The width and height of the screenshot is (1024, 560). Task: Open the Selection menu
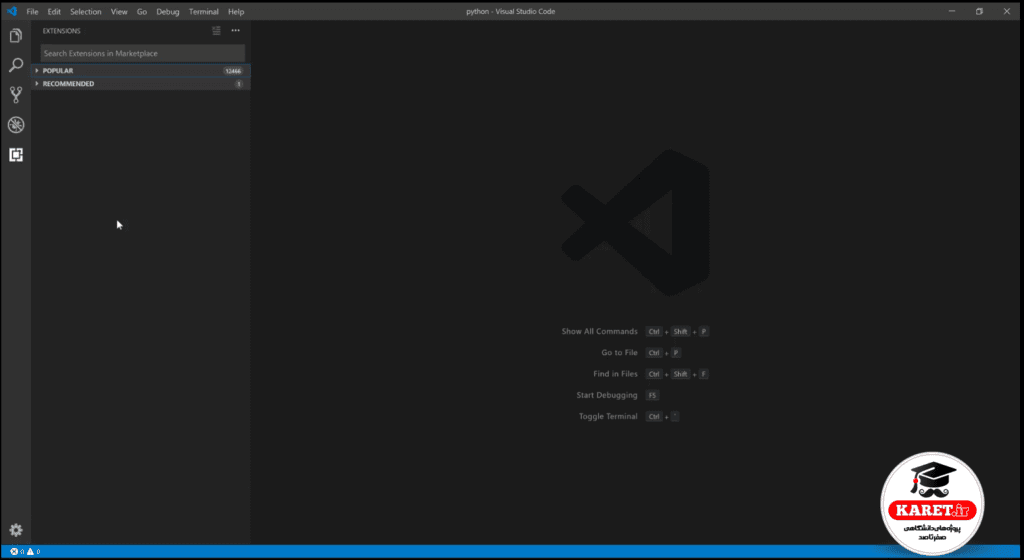click(86, 12)
